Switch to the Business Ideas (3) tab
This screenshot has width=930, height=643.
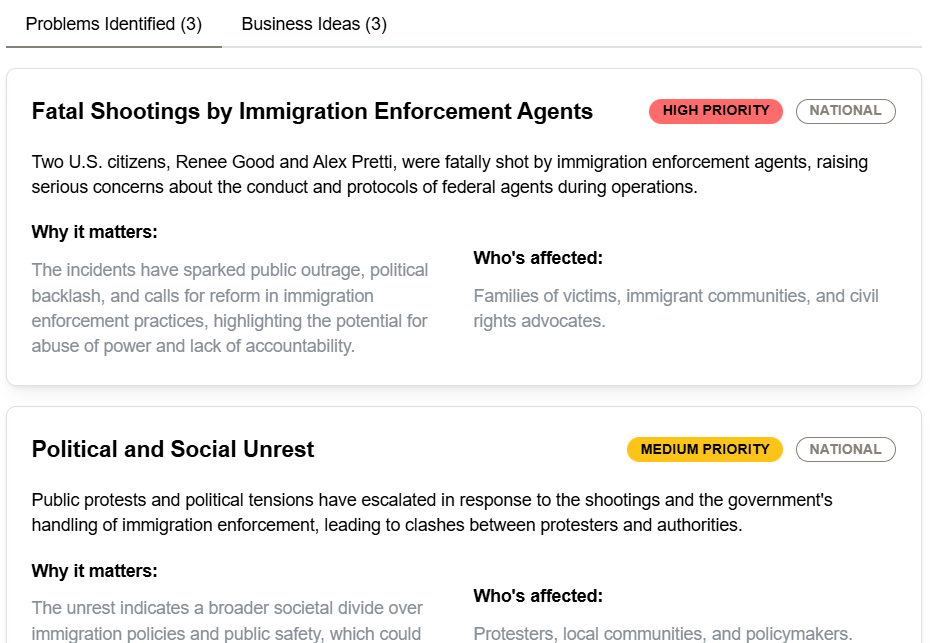pos(314,24)
